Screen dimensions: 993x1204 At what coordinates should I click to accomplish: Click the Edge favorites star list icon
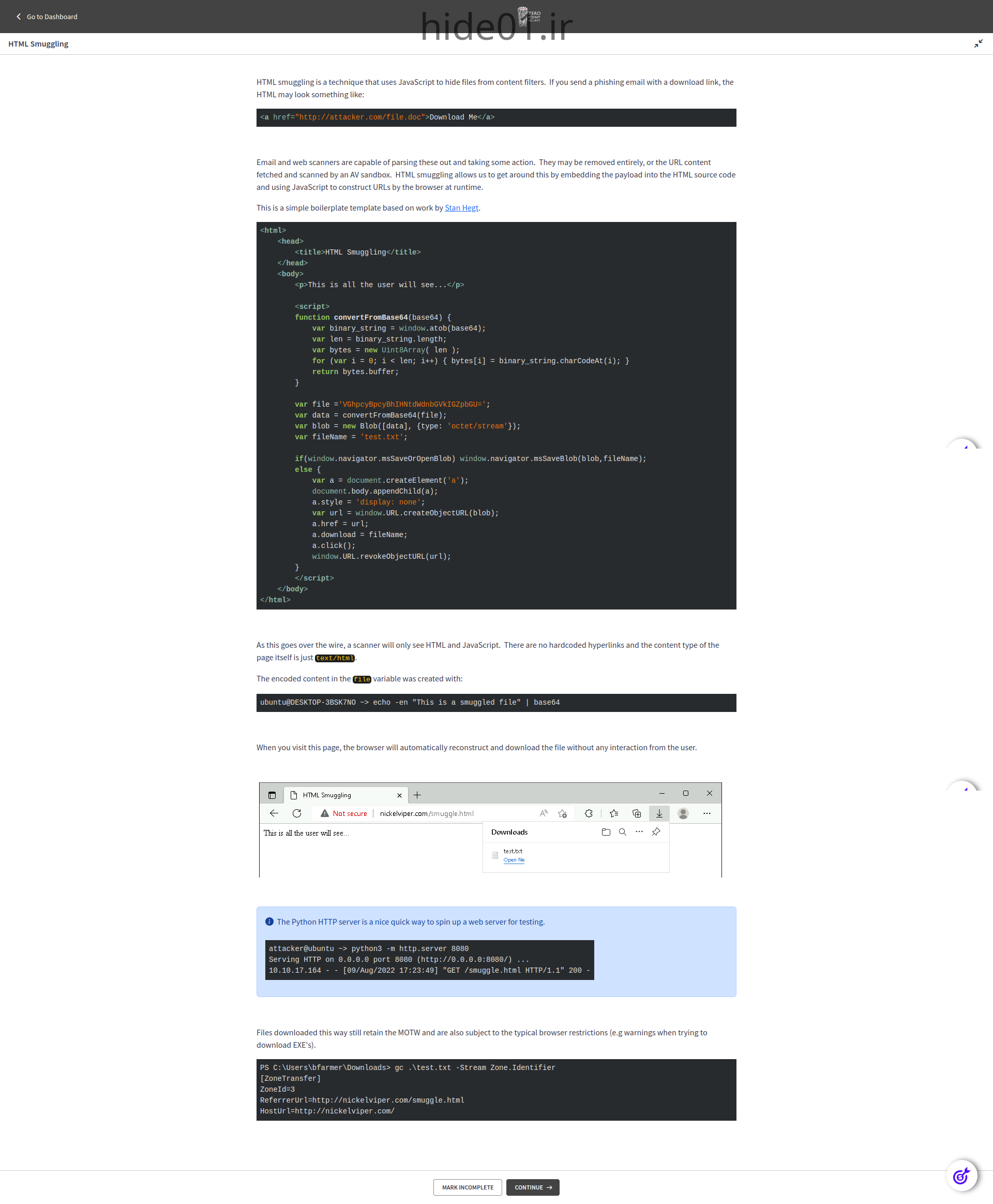pos(614,813)
